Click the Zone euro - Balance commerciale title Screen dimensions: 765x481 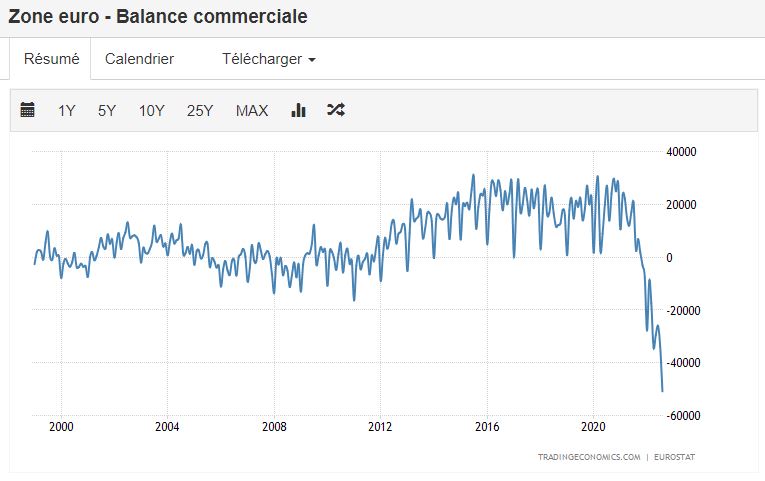[x=158, y=17]
